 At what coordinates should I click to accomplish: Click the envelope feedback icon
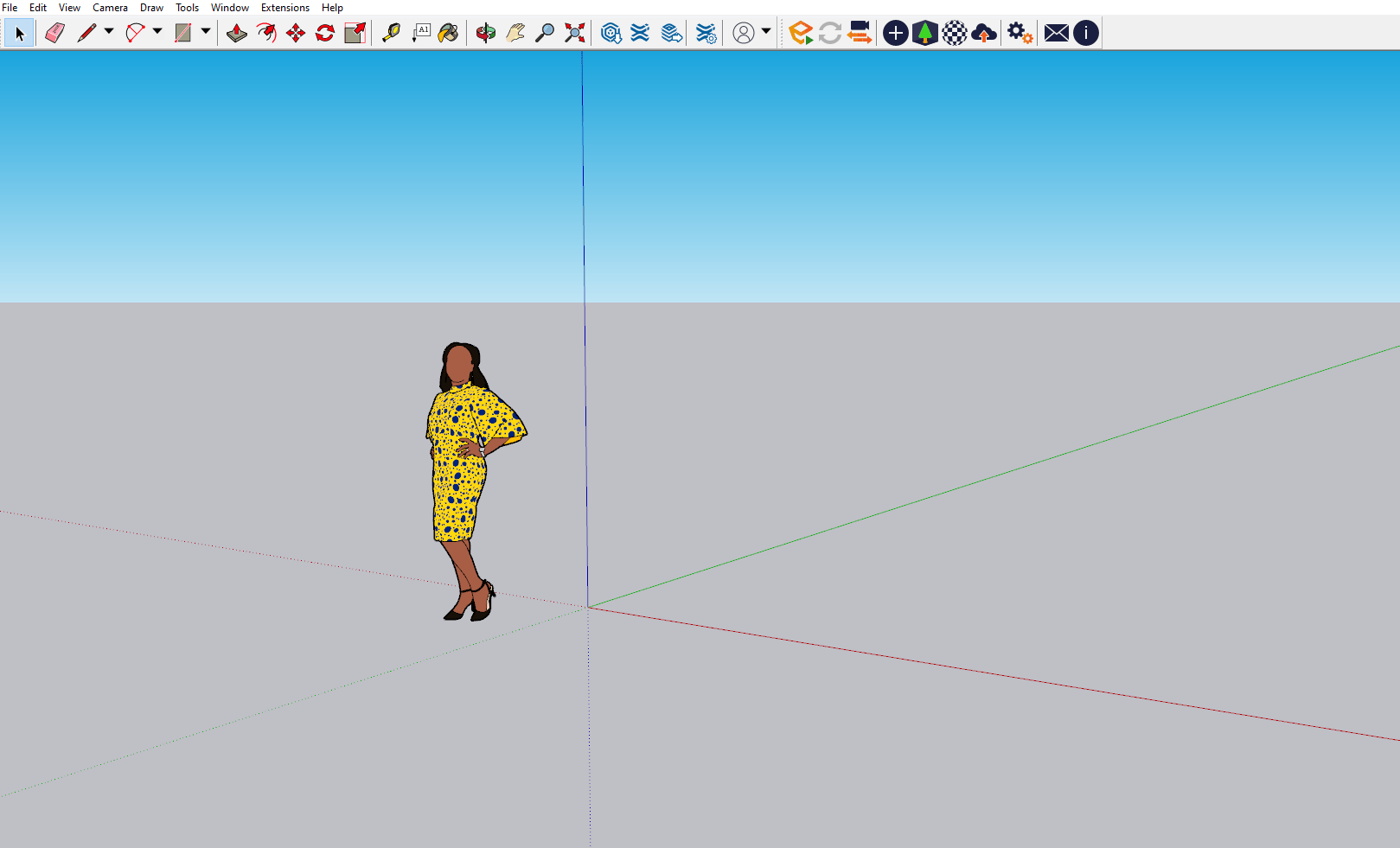[1056, 33]
